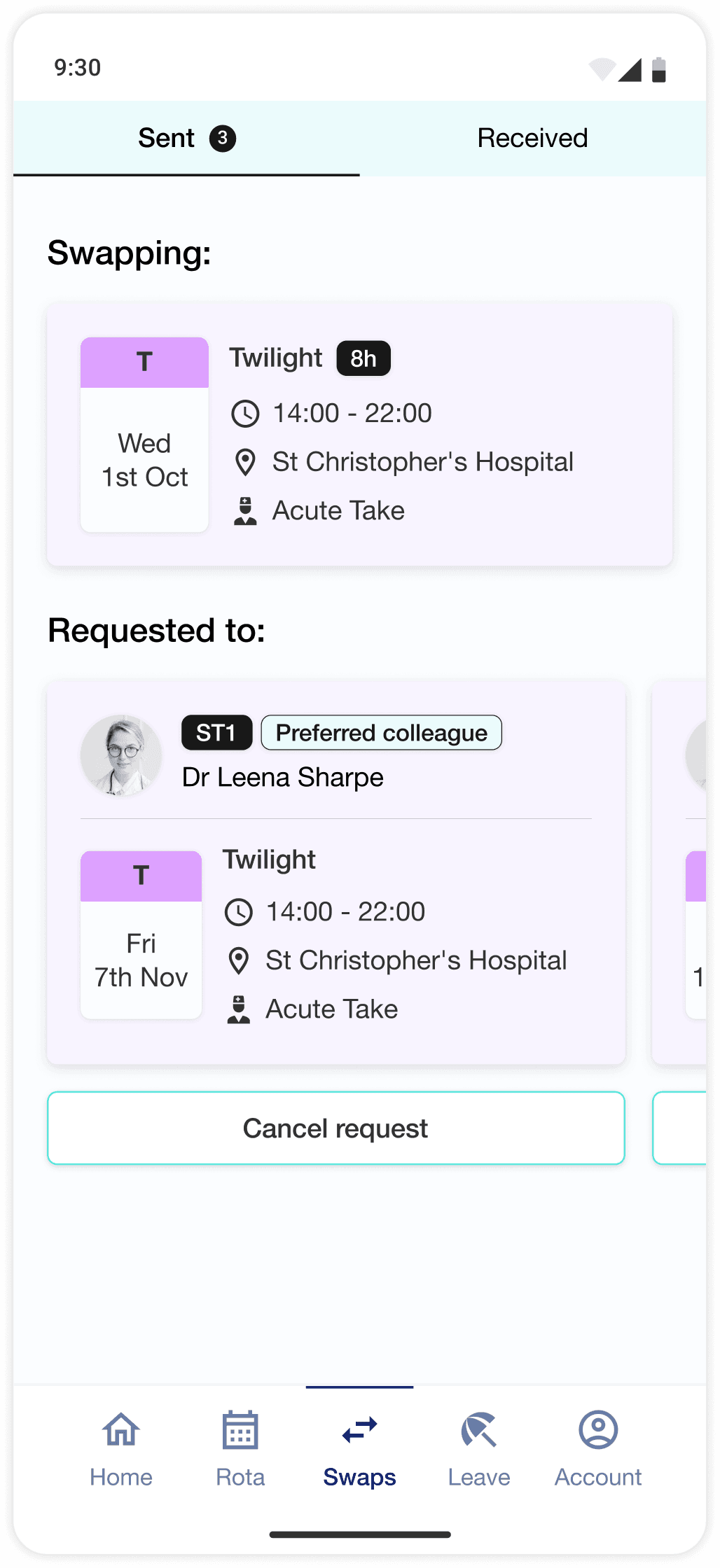Tap location pin beside Wed shift hospital
The height and width of the screenshot is (1568, 720).
point(245,463)
